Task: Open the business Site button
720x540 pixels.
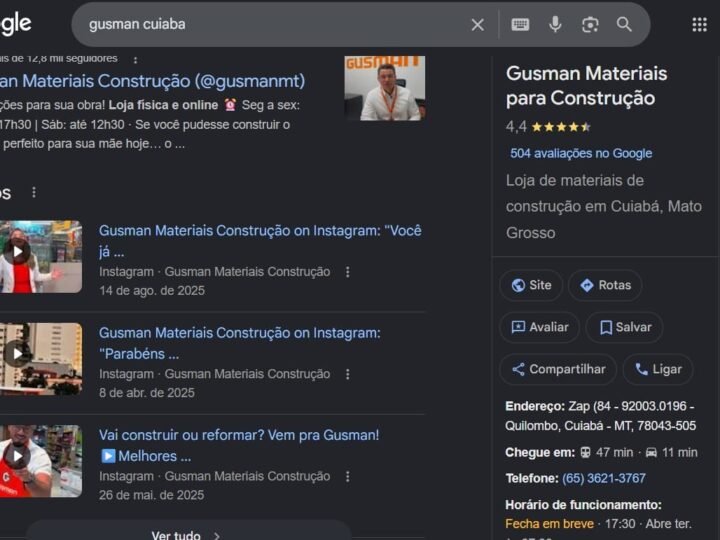Action: (x=531, y=285)
